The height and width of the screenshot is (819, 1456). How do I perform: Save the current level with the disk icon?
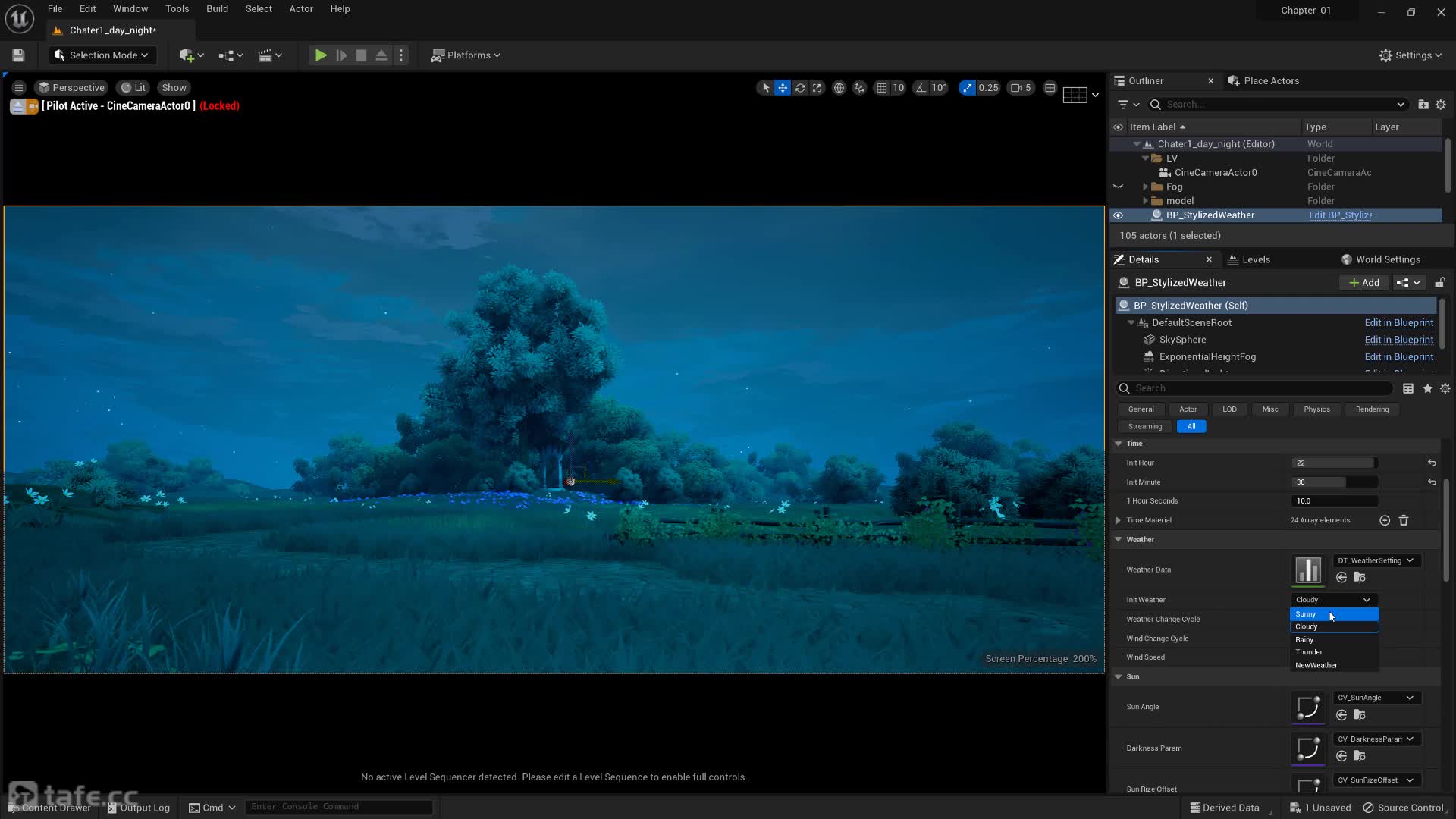click(18, 55)
